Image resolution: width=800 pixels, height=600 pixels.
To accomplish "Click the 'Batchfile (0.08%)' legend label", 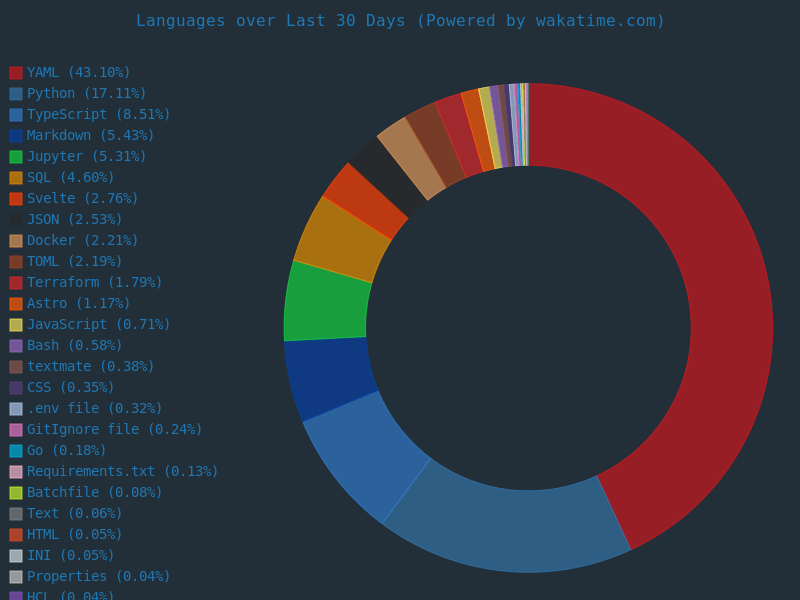I will [94, 492].
